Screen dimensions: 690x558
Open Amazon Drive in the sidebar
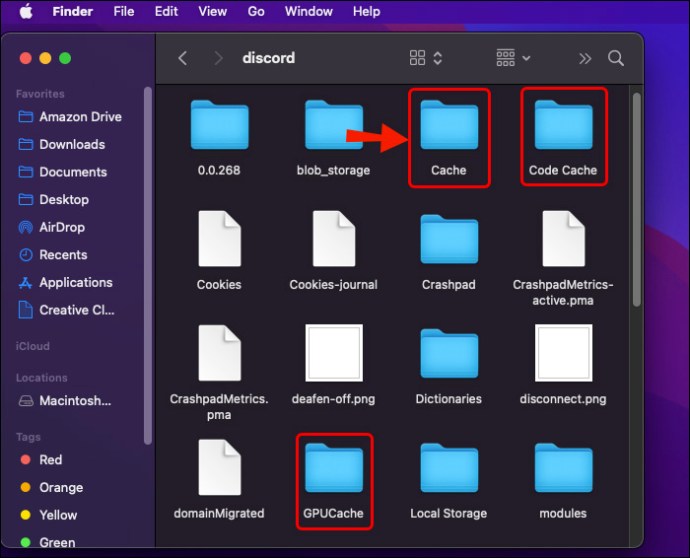[x=70, y=117]
